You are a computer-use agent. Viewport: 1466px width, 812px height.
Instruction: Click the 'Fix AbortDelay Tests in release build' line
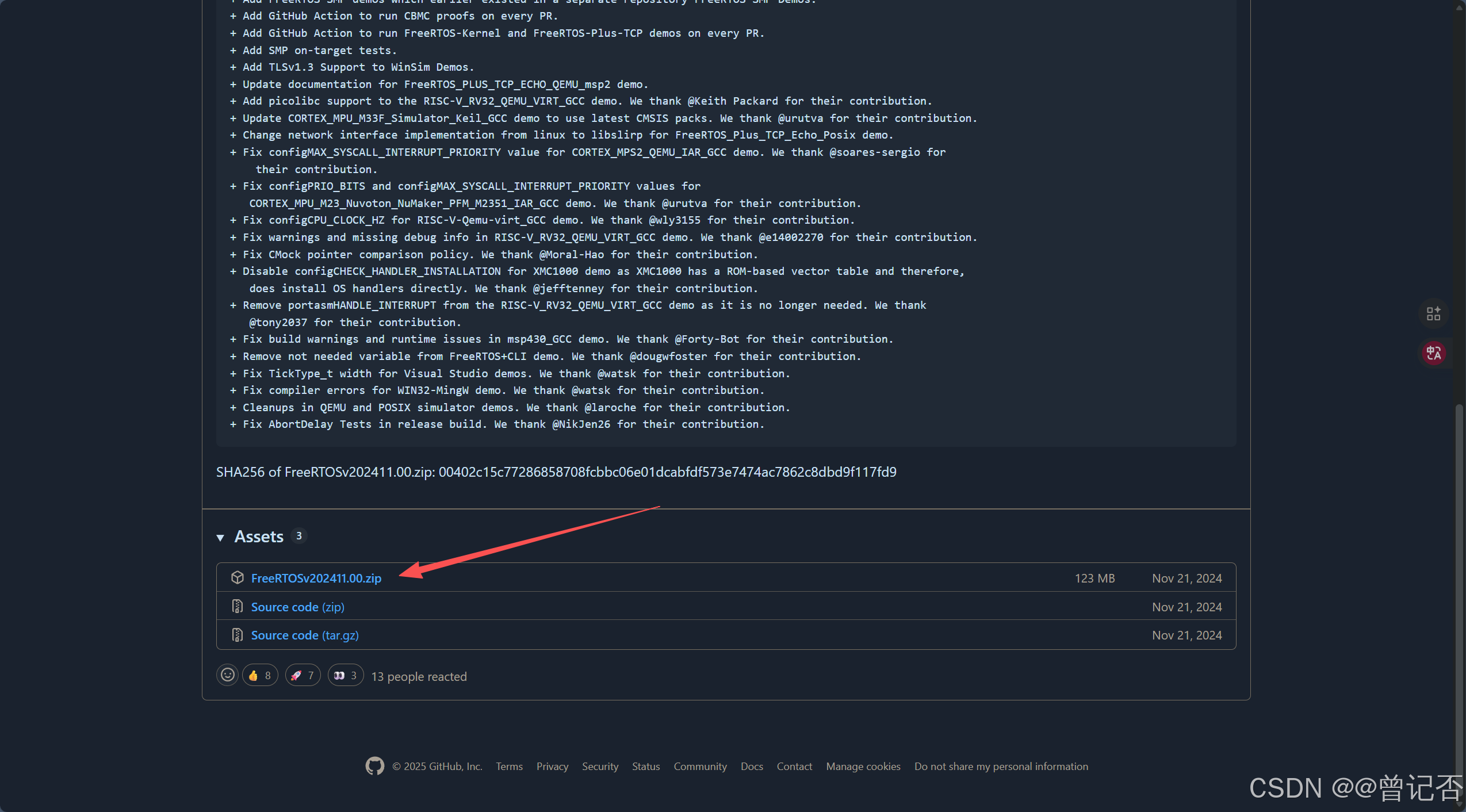[x=497, y=424]
